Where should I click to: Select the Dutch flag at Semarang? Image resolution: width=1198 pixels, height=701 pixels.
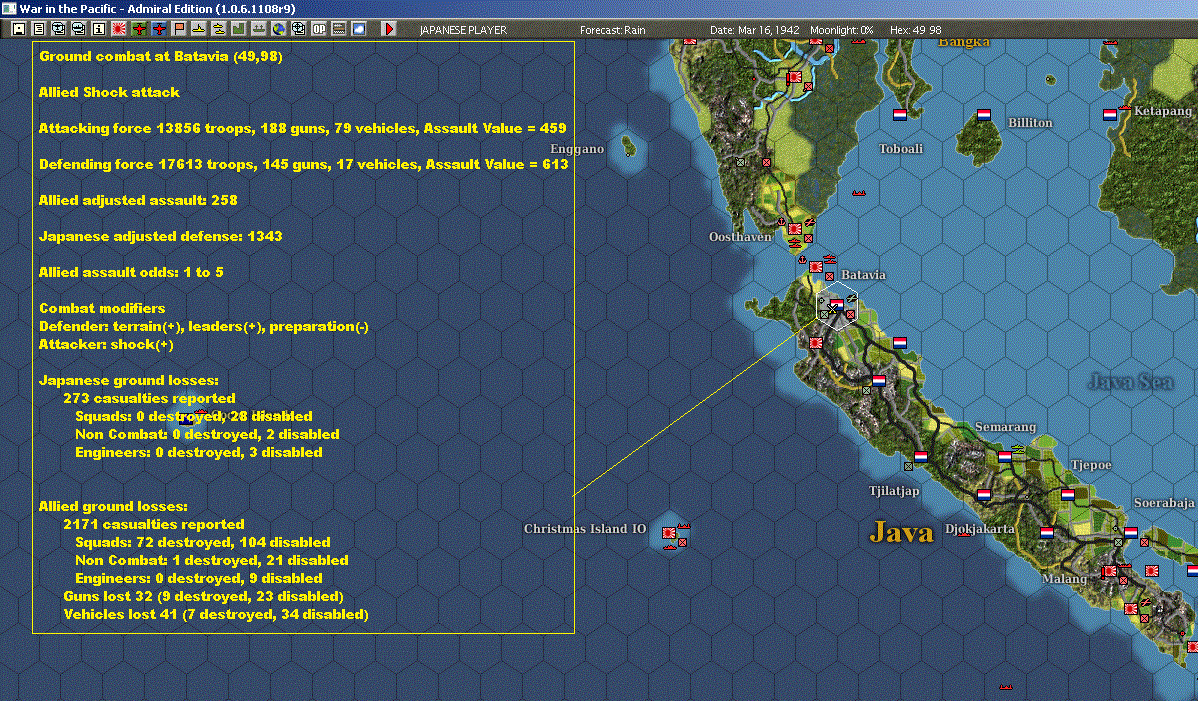[x=1005, y=457]
